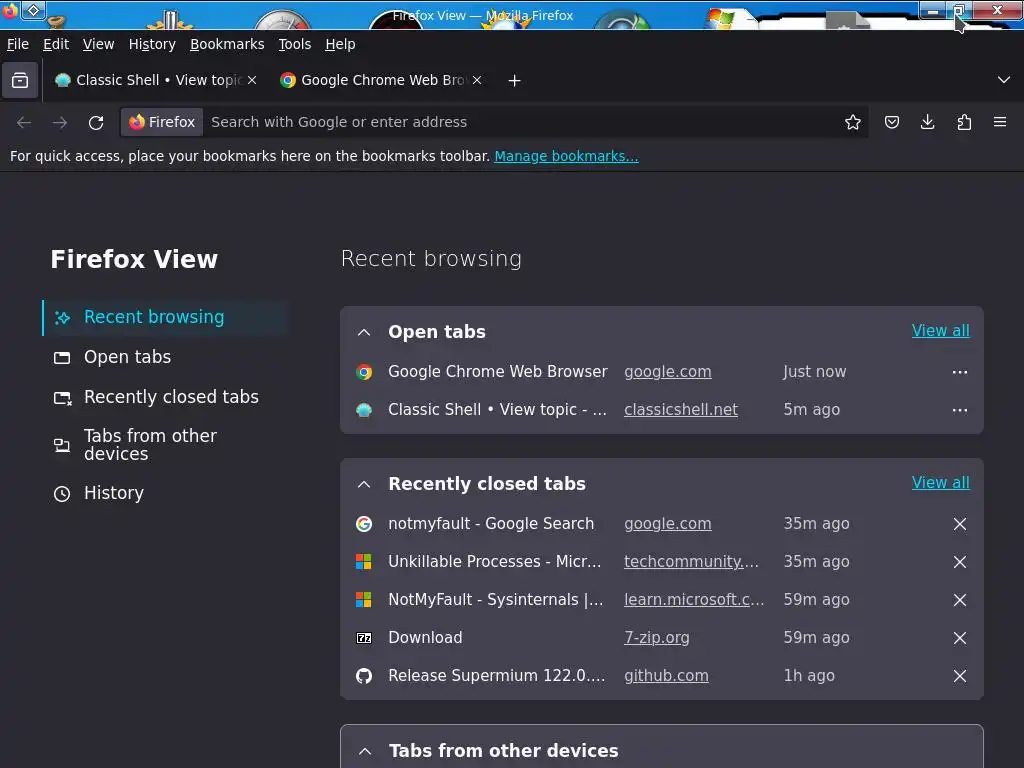Image resolution: width=1024 pixels, height=768 pixels.
Task: Go back with the back arrow
Action: pyautogui.click(x=24, y=122)
